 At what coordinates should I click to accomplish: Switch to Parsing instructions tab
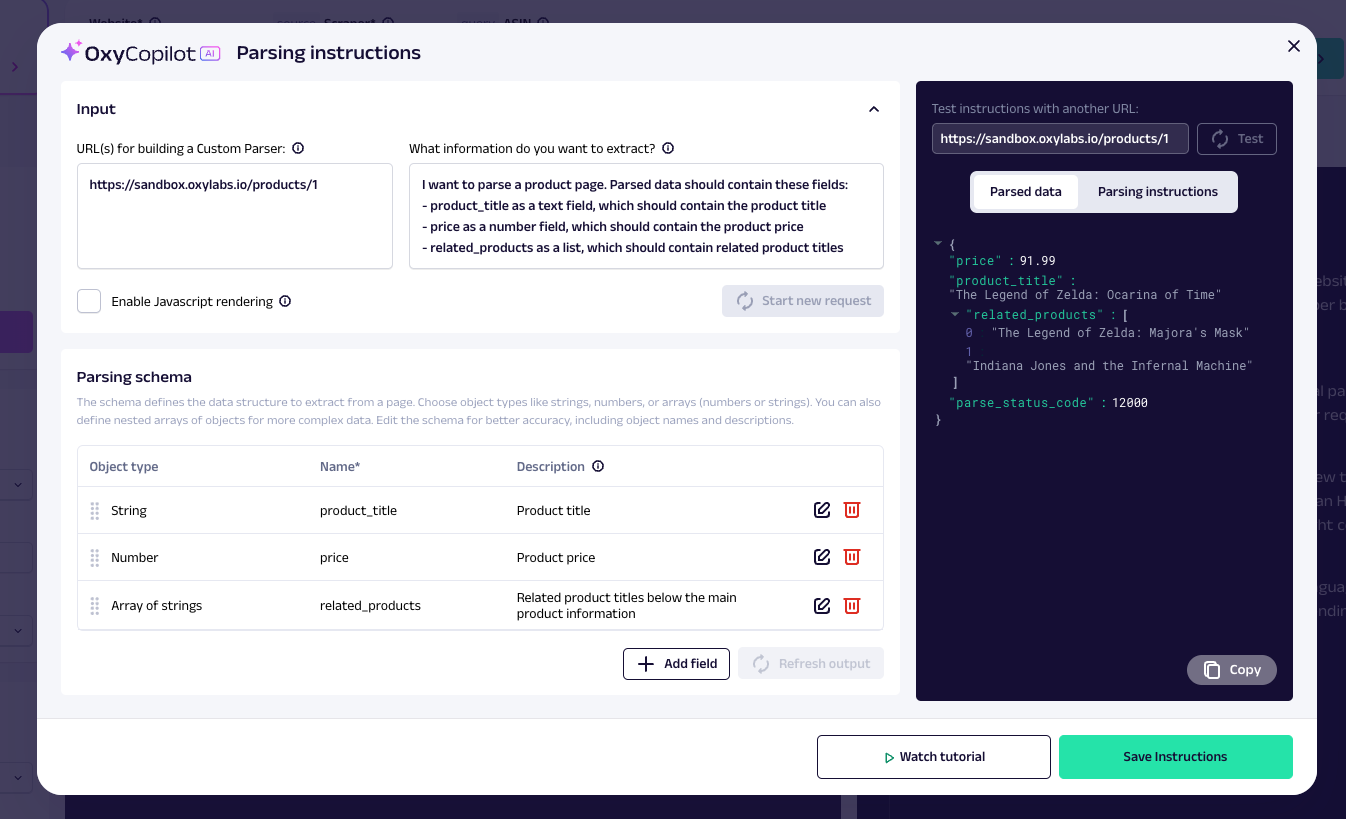[1157, 192]
